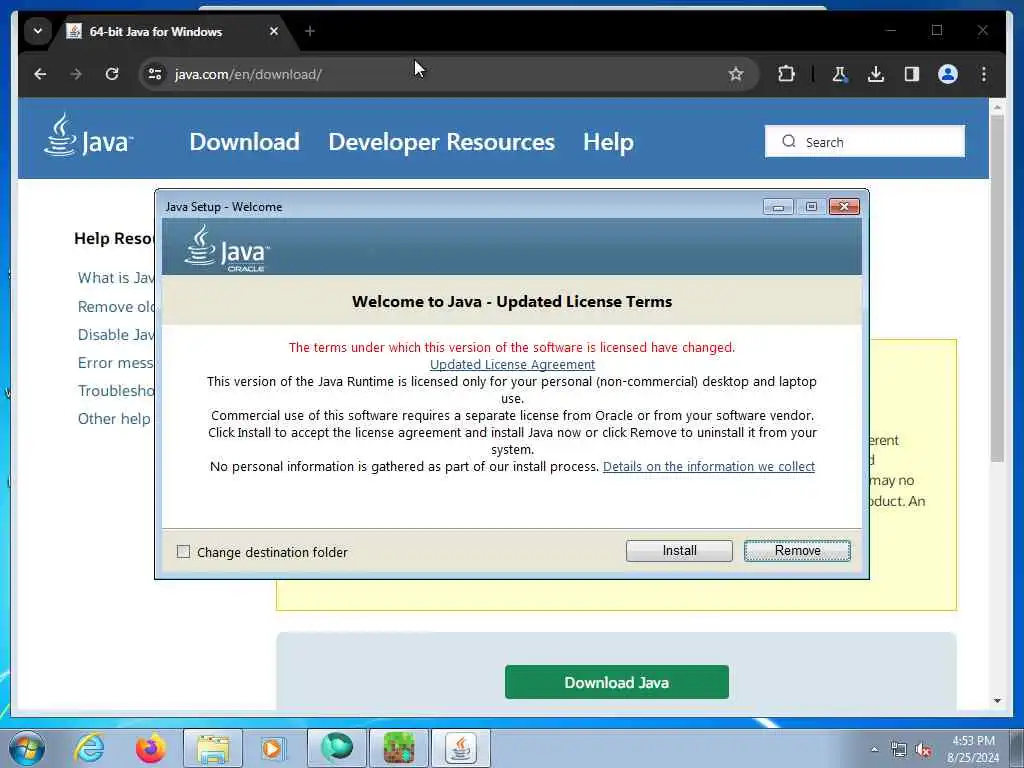Viewport: 1024px width, 768px height.
Task: Open the Download menu on java.com
Action: [x=244, y=142]
